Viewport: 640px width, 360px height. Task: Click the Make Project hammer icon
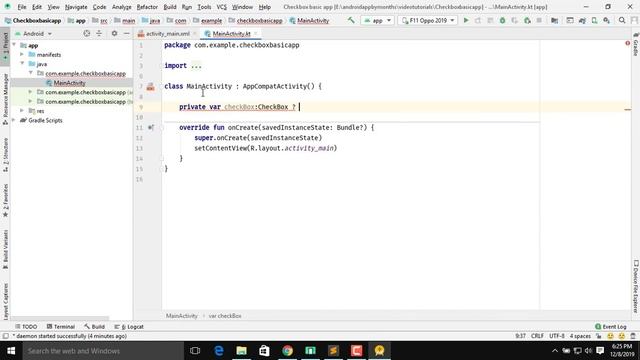351,20
